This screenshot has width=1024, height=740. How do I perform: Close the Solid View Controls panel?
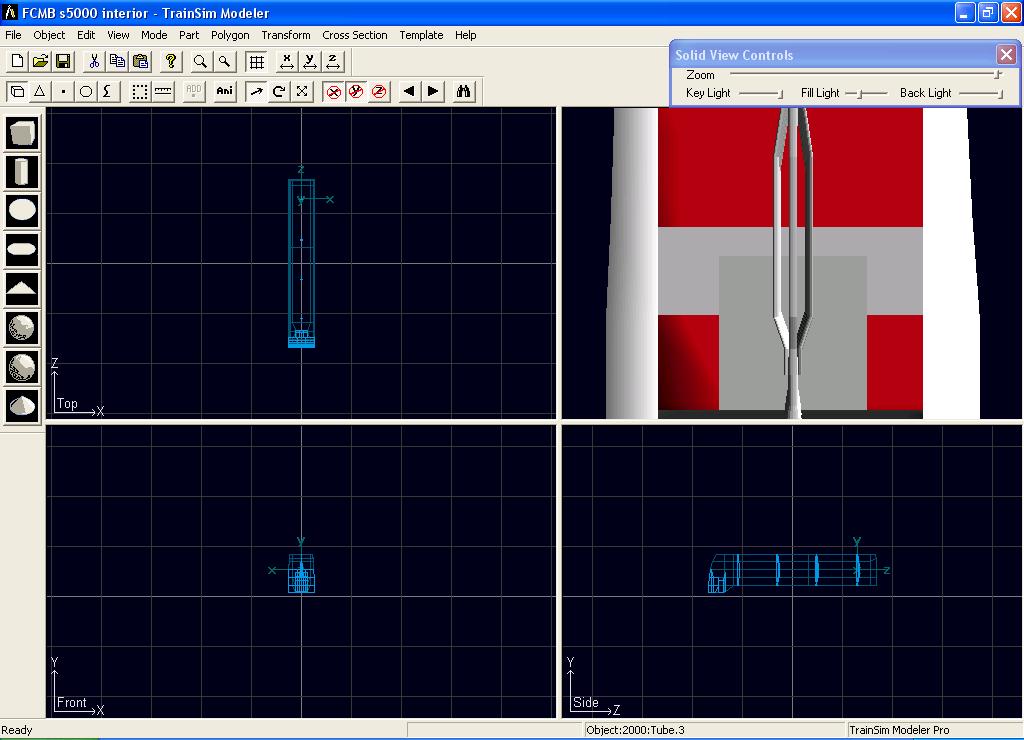click(1006, 55)
